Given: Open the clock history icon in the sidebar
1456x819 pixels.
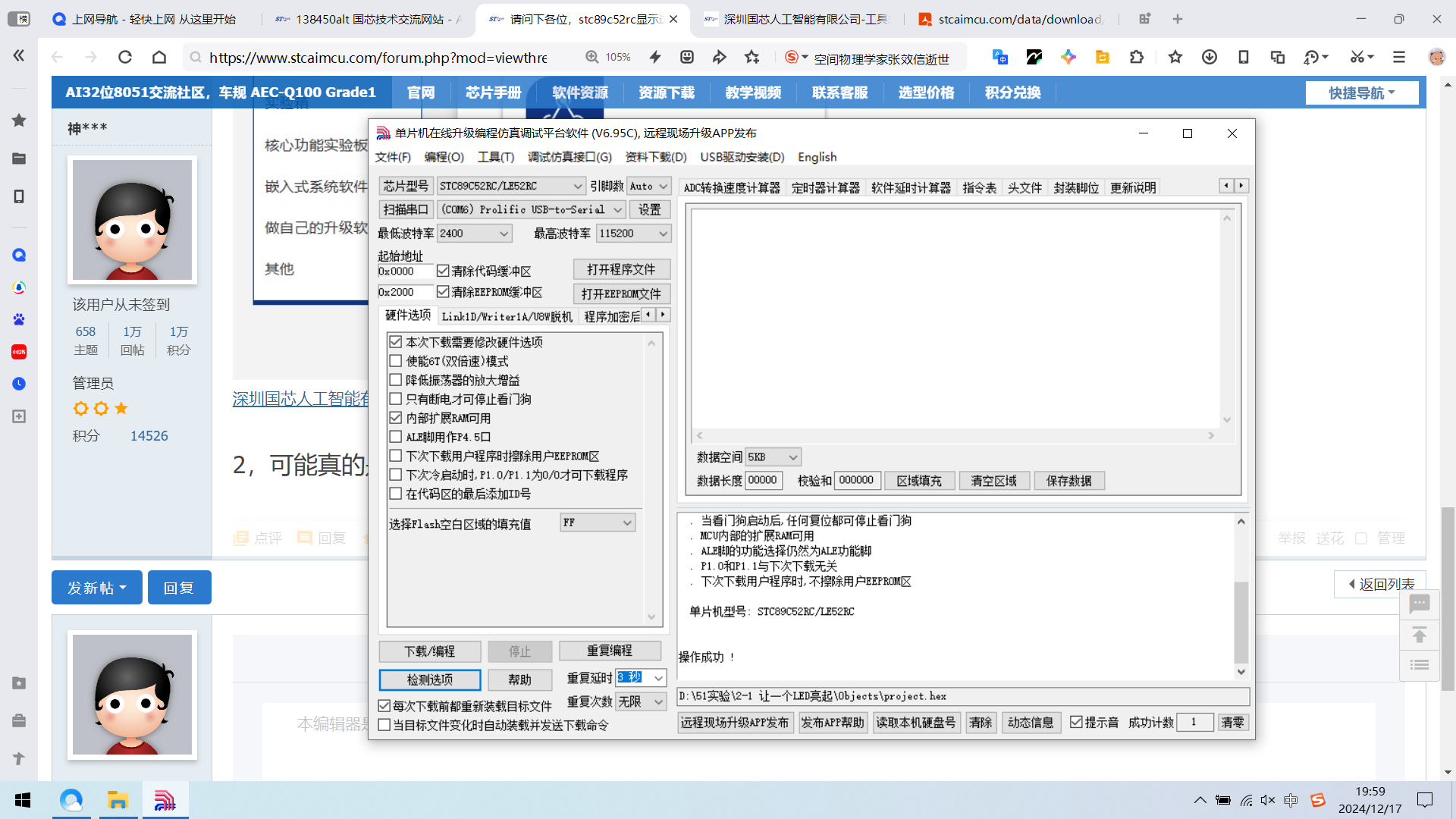Looking at the screenshot, I should click(19, 384).
